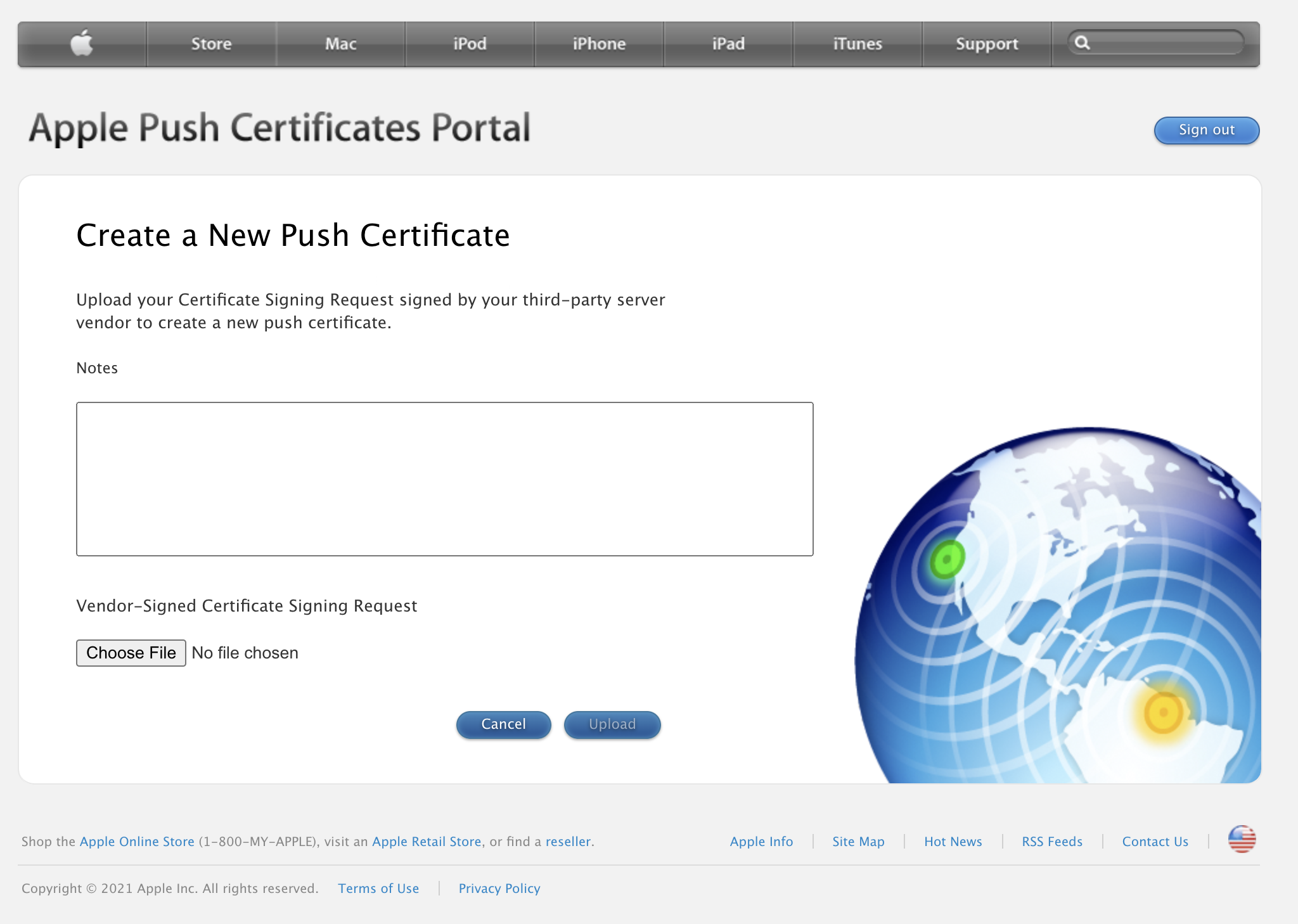1298x924 pixels.
Task: Open the Mac section in the navigation bar
Action: (x=341, y=43)
